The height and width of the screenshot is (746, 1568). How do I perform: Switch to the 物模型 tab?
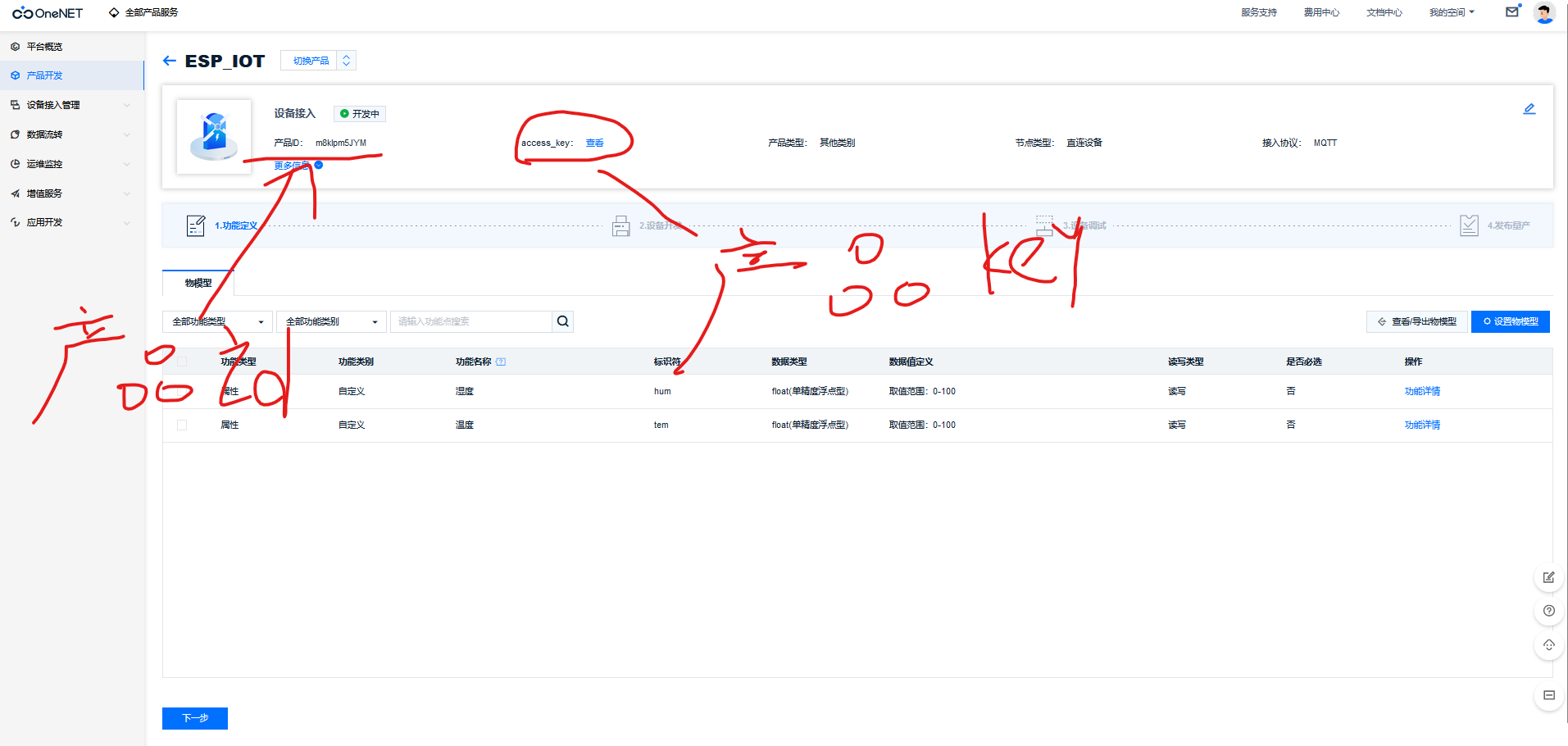(x=198, y=283)
